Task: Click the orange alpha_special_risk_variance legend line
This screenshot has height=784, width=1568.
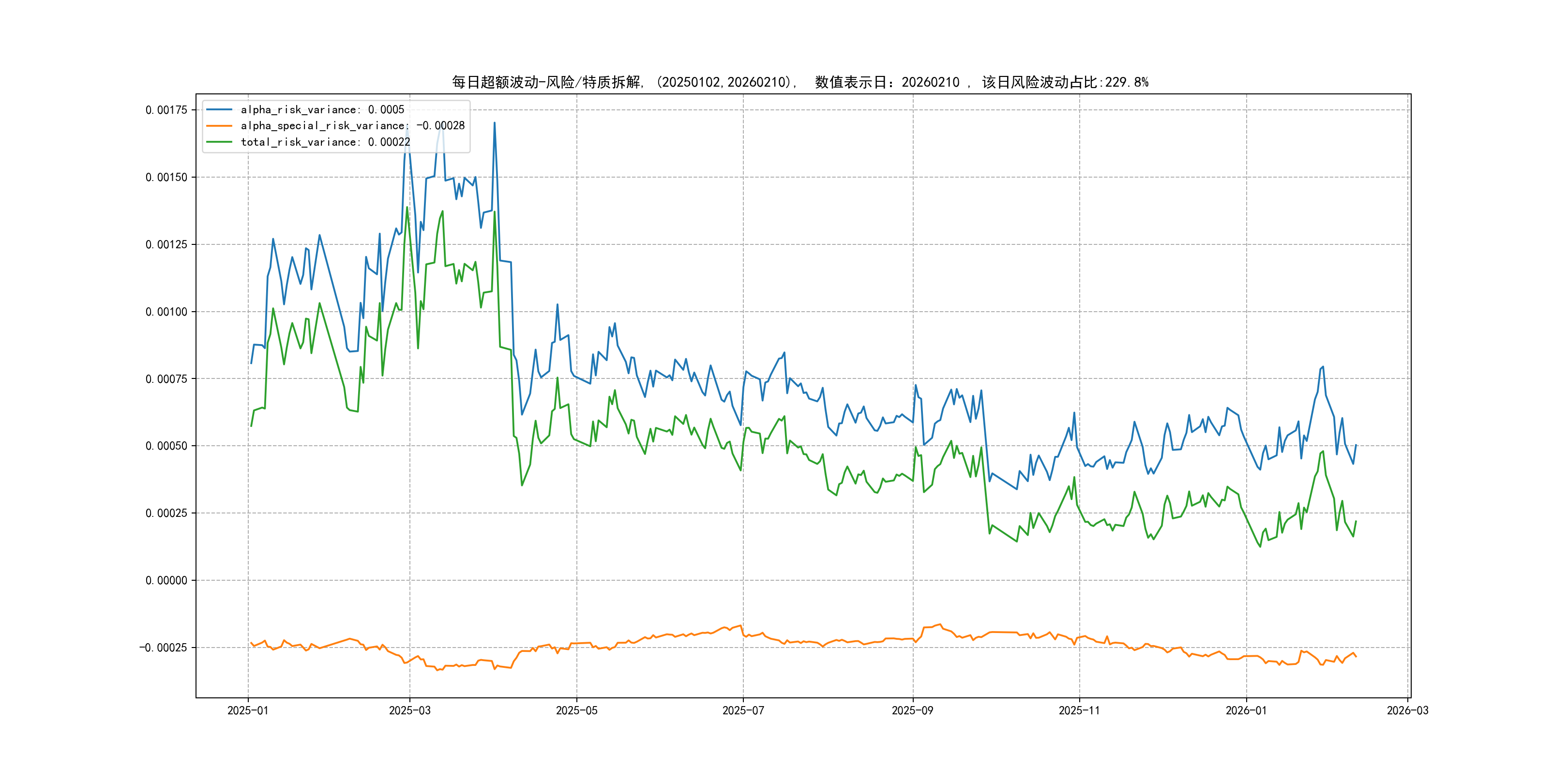Action: (219, 126)
